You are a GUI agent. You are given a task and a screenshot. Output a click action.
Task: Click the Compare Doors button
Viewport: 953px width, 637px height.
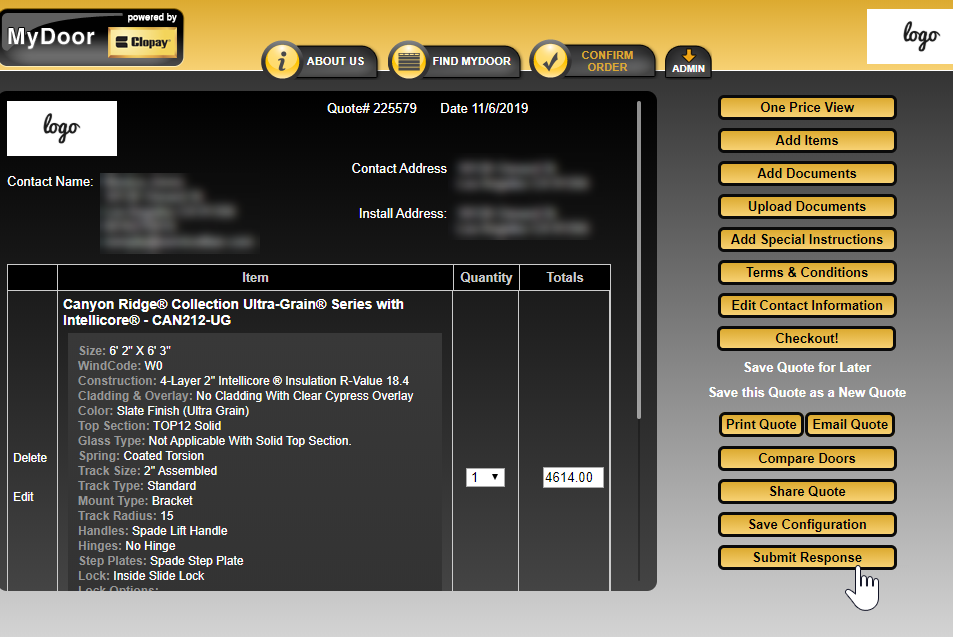tap(807, 458)
